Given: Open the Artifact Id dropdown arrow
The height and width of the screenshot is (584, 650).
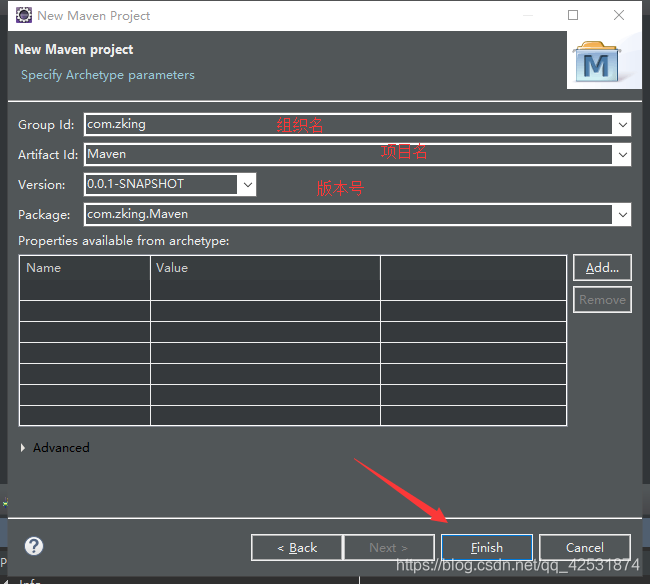Looking at the screenshot, I should pyautogui.click(x=622, y=155).
